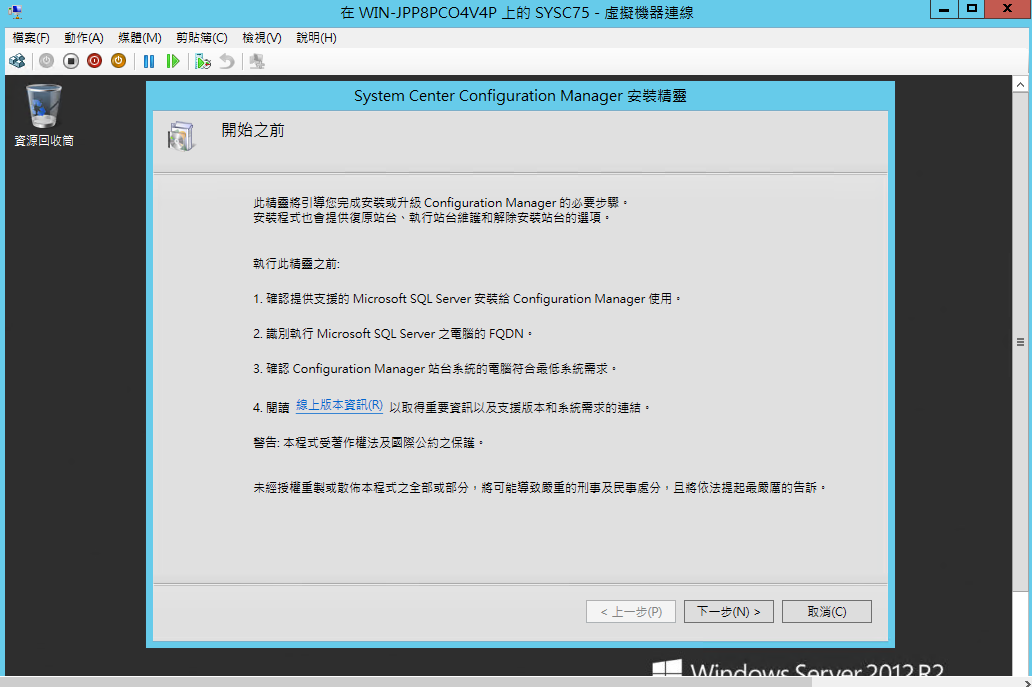Reset the VM with the green play icon
1032x687 pixels.
pos(172,61)
